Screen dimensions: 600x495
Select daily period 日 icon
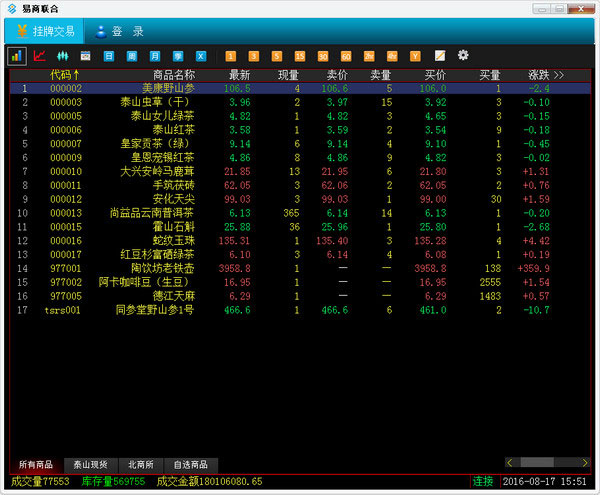[109, 56]
